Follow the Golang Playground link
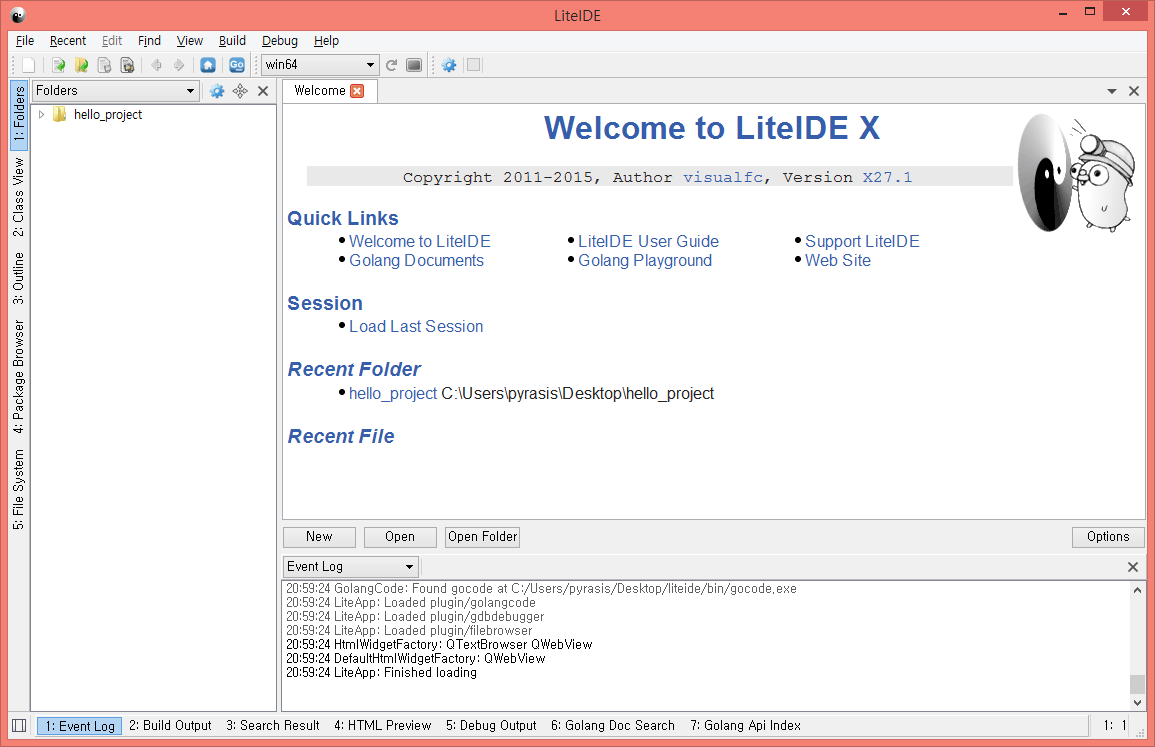This screenshot has width=1155, height=747. pos(645,261)
